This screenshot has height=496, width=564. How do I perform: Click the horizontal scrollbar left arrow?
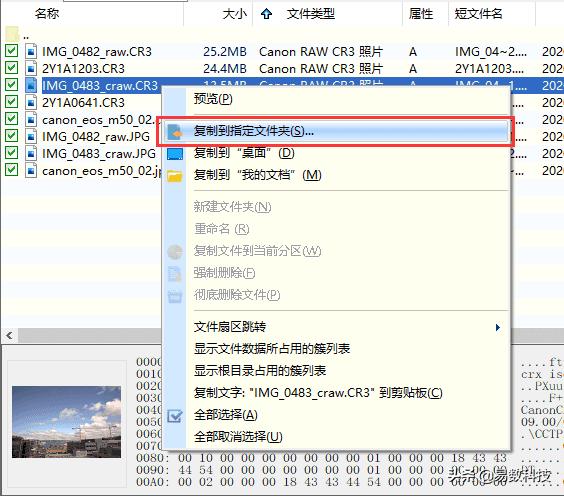pos(9,336)
